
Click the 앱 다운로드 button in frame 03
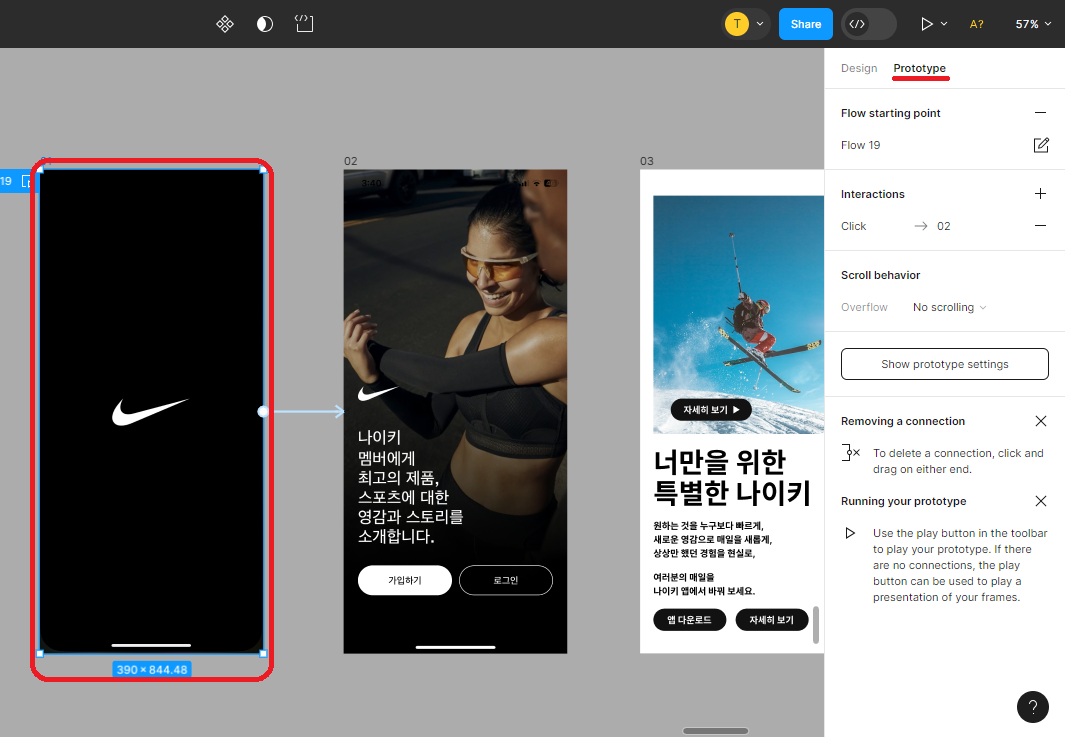(x=689, y=619)
